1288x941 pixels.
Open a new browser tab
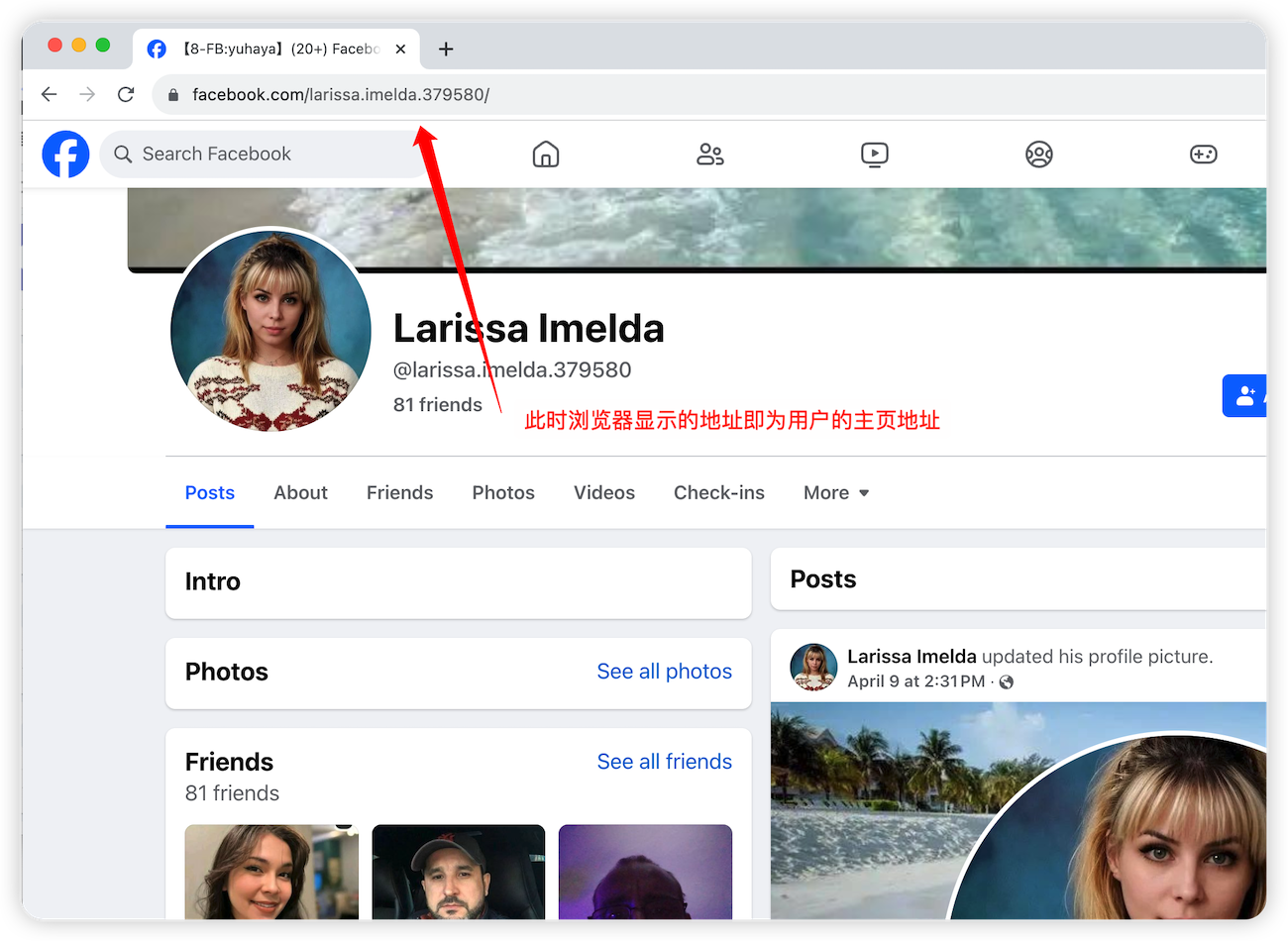(446, 49)
